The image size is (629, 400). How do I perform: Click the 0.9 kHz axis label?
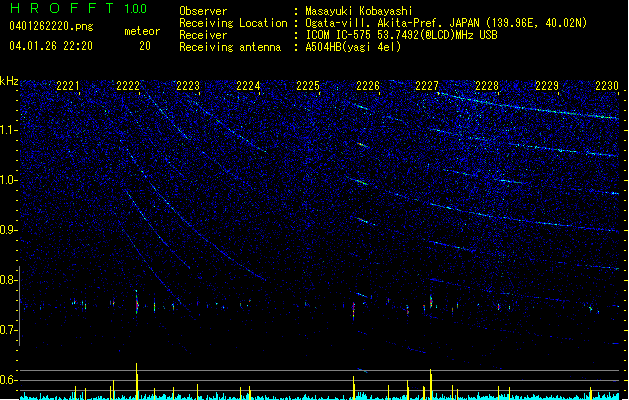pyautogui.click(x=9, y=230)
